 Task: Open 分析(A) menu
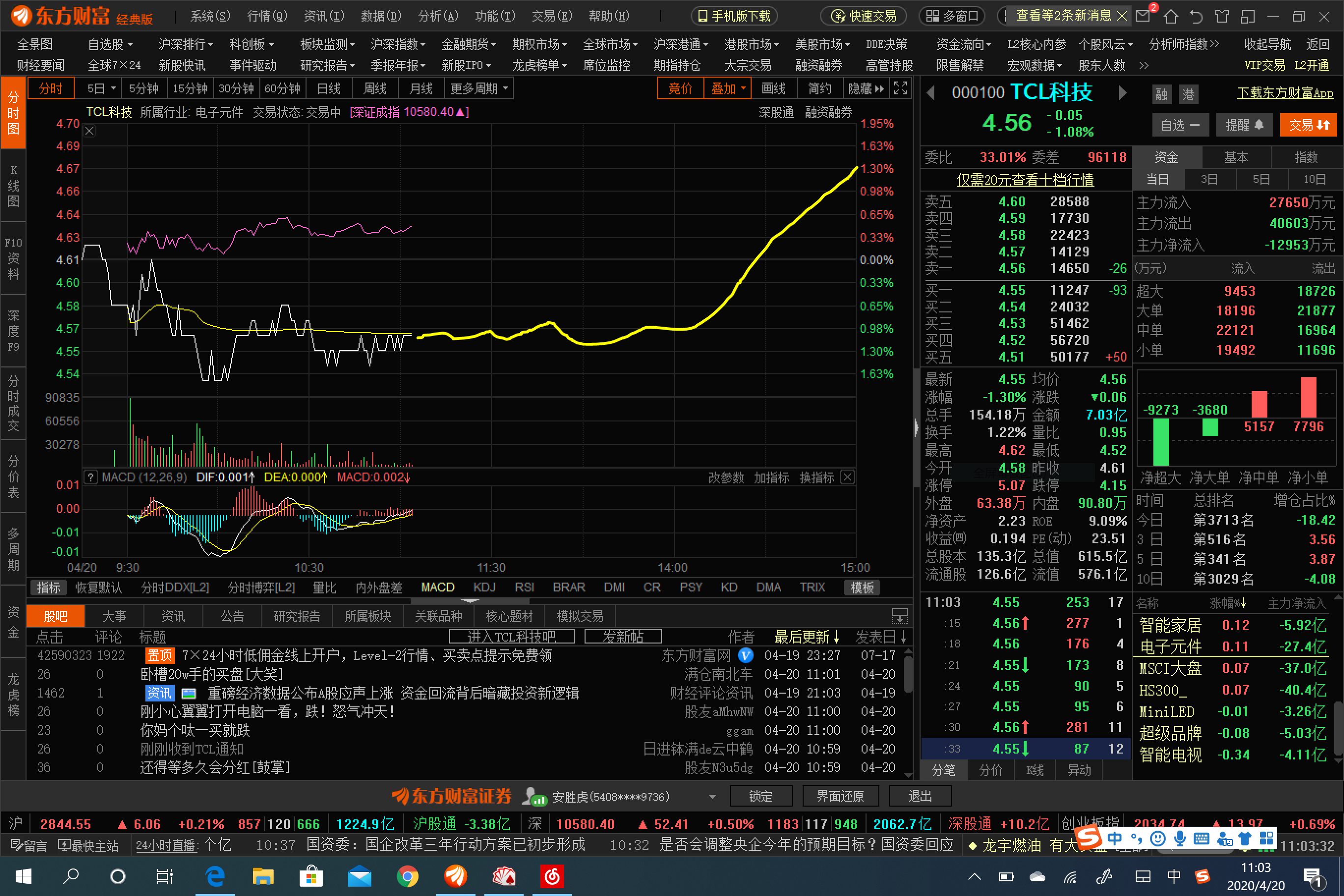(438, 16)
